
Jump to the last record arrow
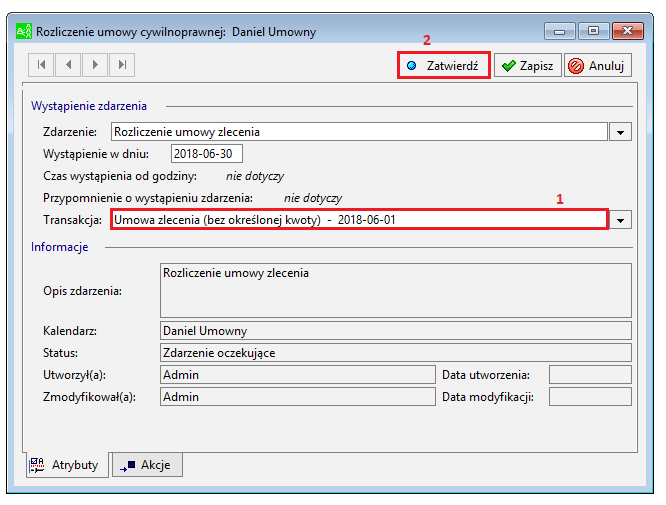pyautogui.click(x=122, y=65)
